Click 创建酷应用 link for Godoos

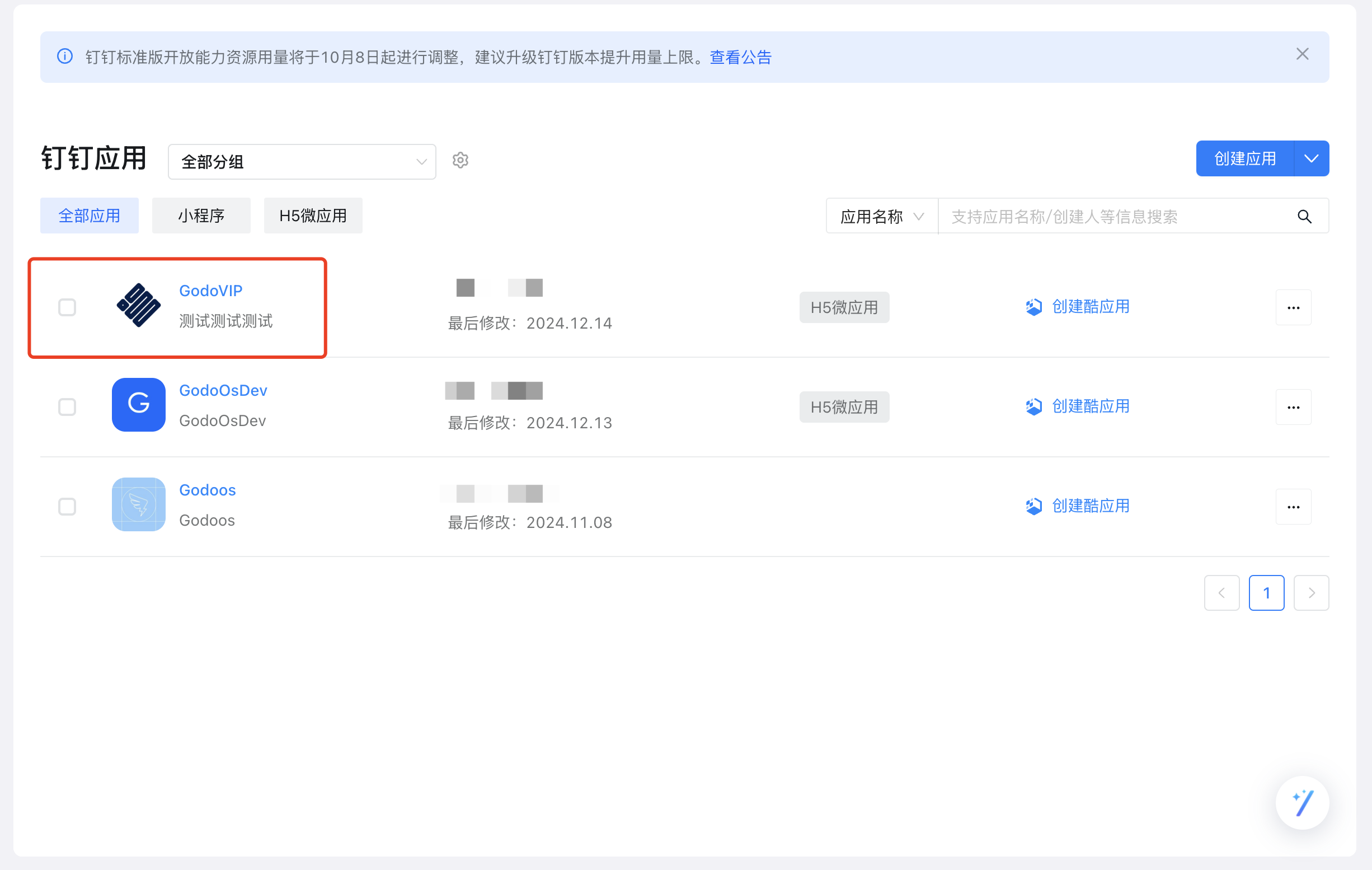[1091, 506]
